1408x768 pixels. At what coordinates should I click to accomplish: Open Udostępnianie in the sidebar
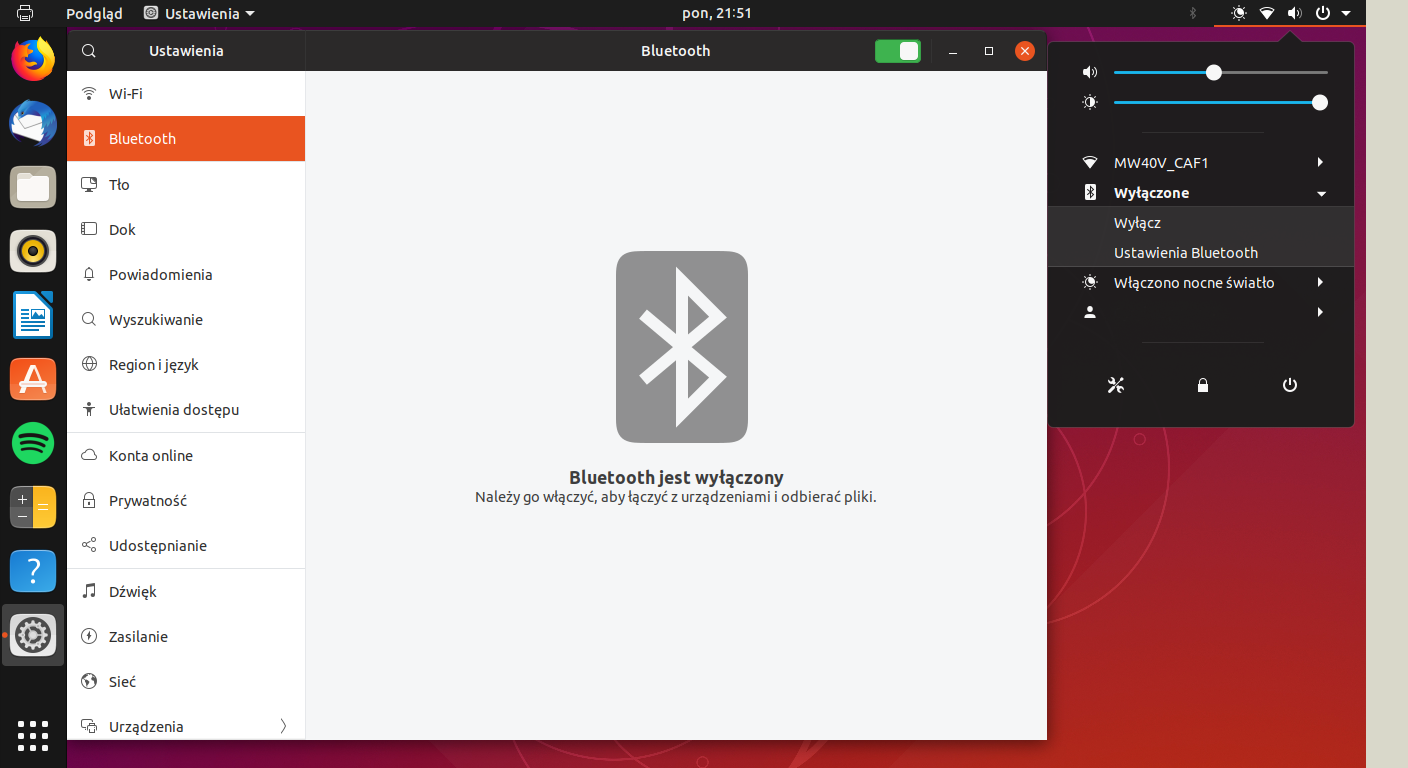click(186, 545)
